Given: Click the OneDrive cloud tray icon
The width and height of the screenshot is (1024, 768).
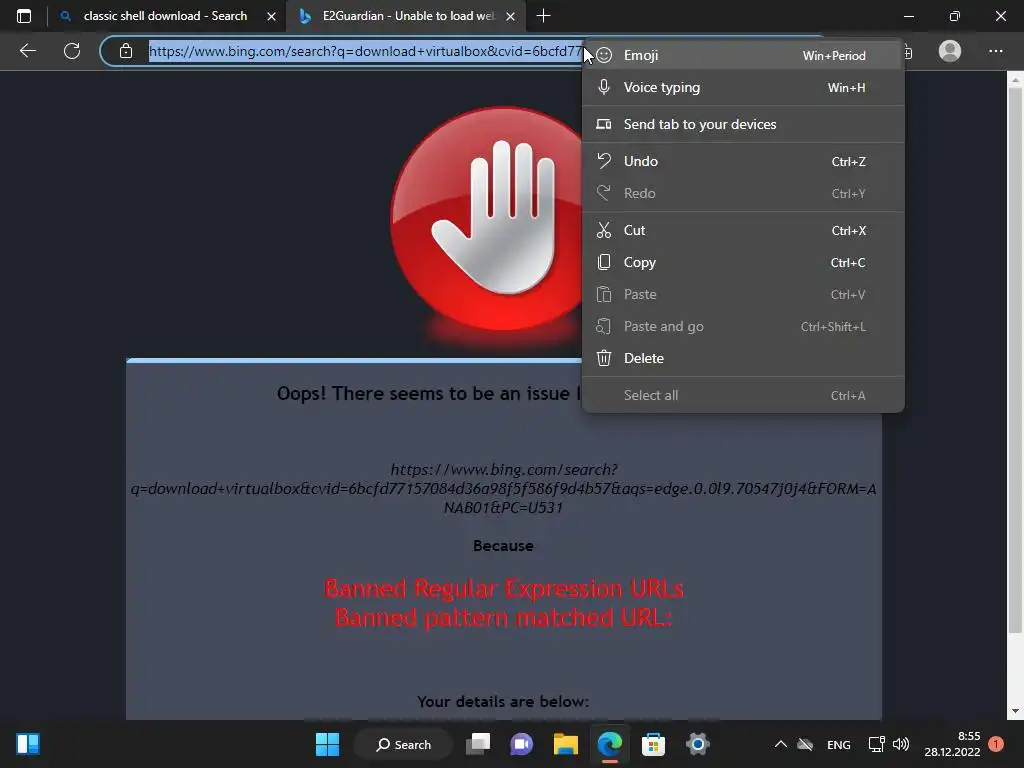Looking at the screenshot, I should click(805, 744).
